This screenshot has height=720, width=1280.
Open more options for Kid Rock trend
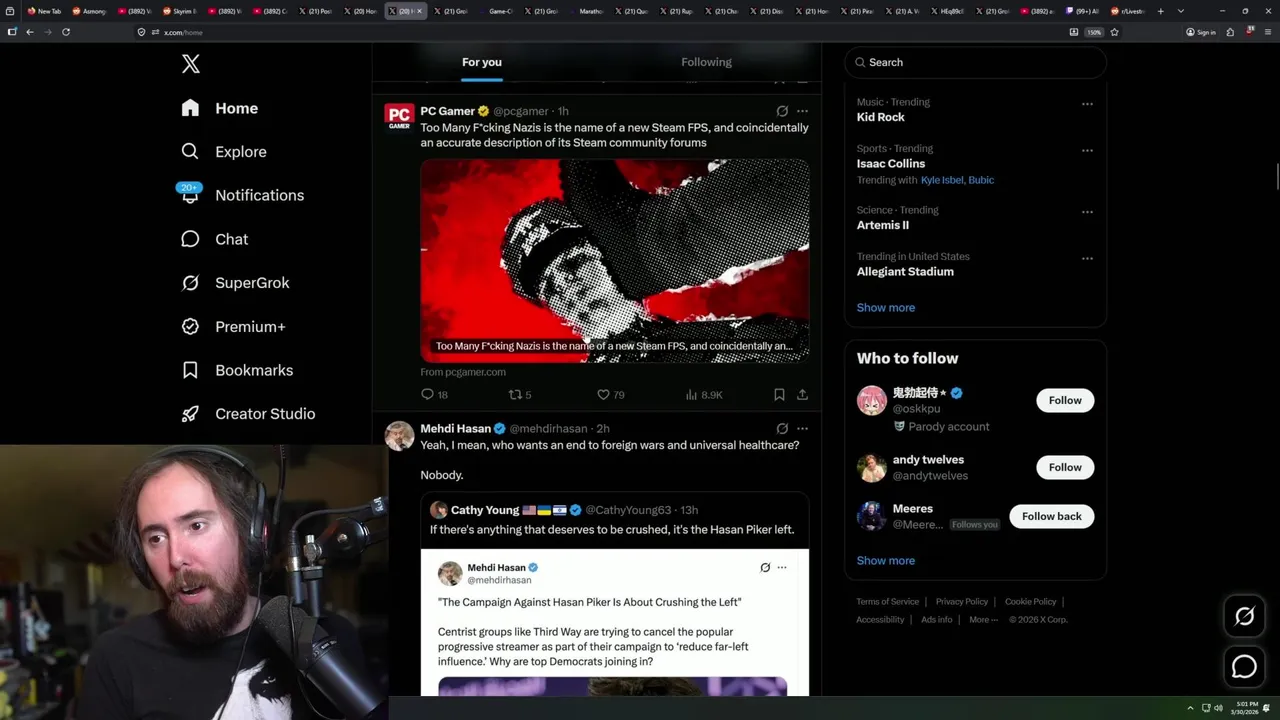1087,103
